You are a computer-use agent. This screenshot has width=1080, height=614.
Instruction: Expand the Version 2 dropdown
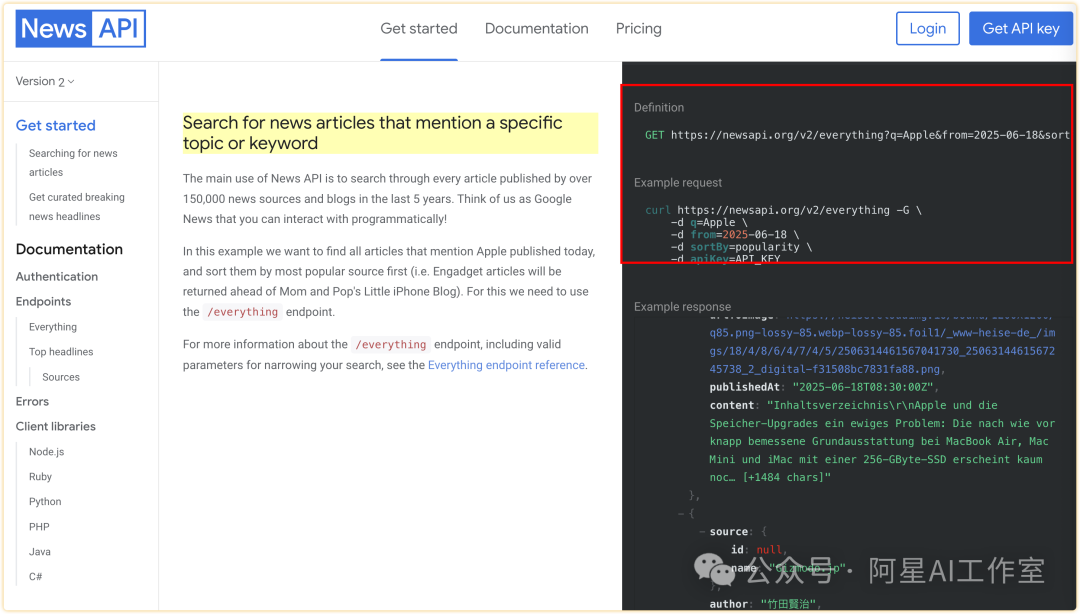point(45,81)
